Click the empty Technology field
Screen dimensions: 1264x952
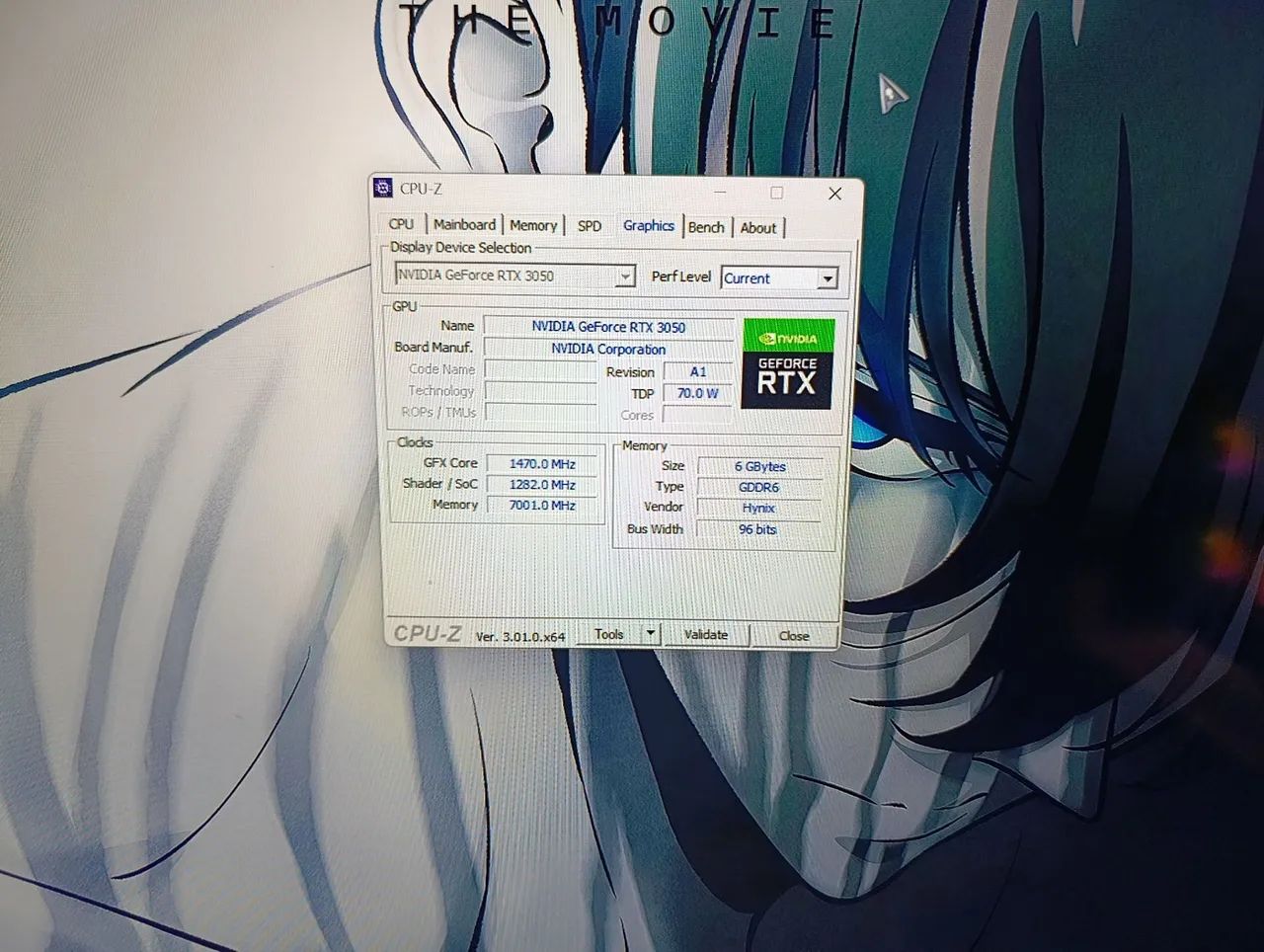[540, 391]
